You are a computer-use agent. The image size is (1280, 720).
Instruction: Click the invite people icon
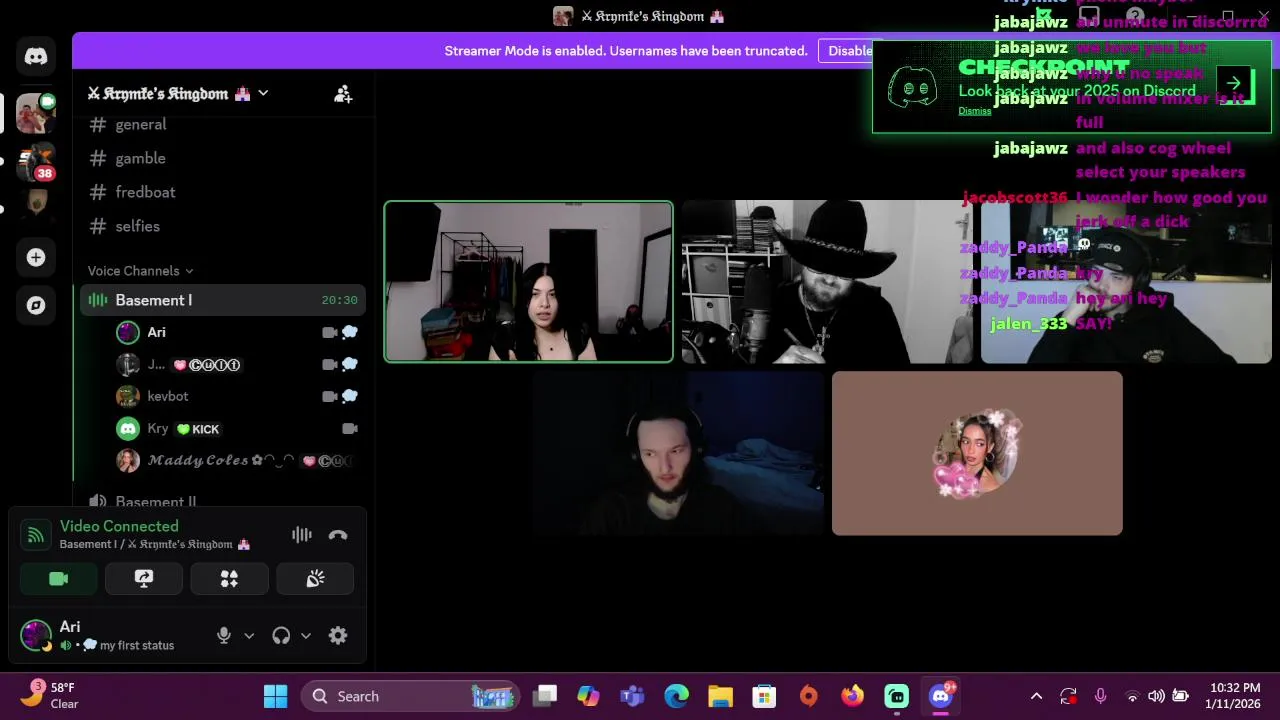343,94
